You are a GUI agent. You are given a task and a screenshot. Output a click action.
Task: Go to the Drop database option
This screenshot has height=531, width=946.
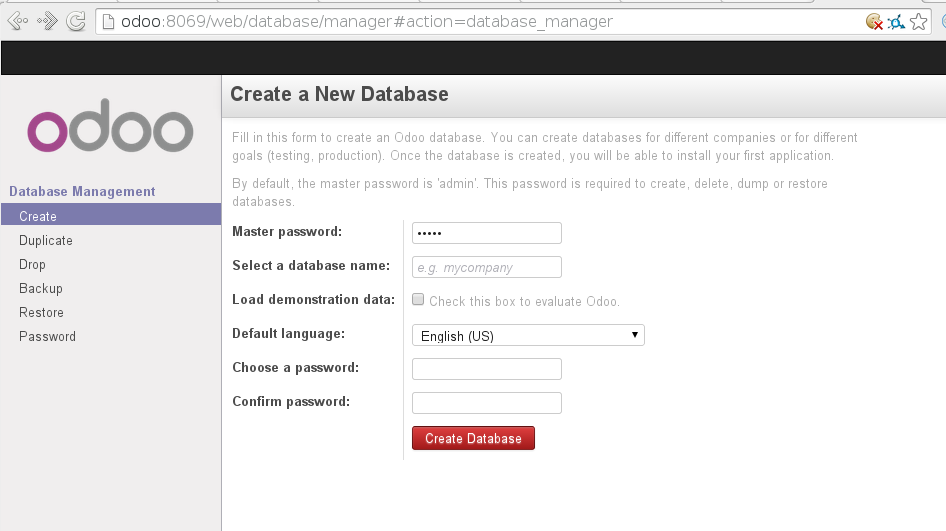(x=32, y=264)
